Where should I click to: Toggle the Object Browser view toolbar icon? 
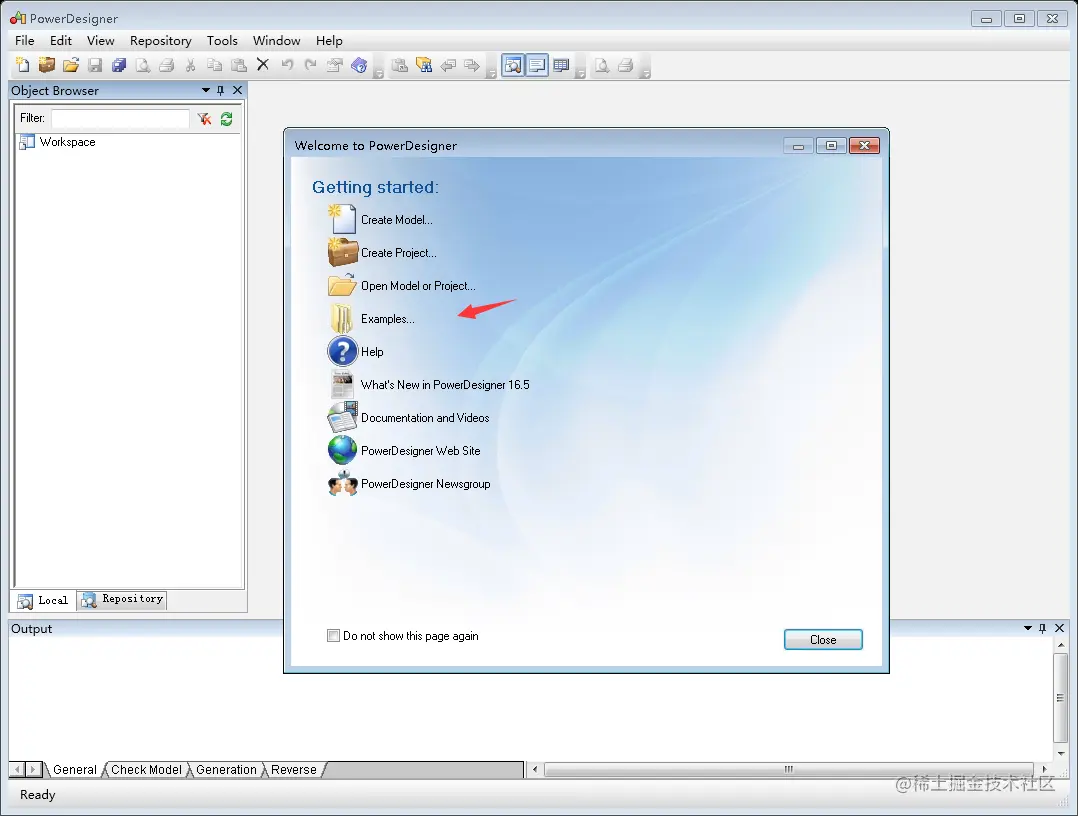(x=513, y=65)
